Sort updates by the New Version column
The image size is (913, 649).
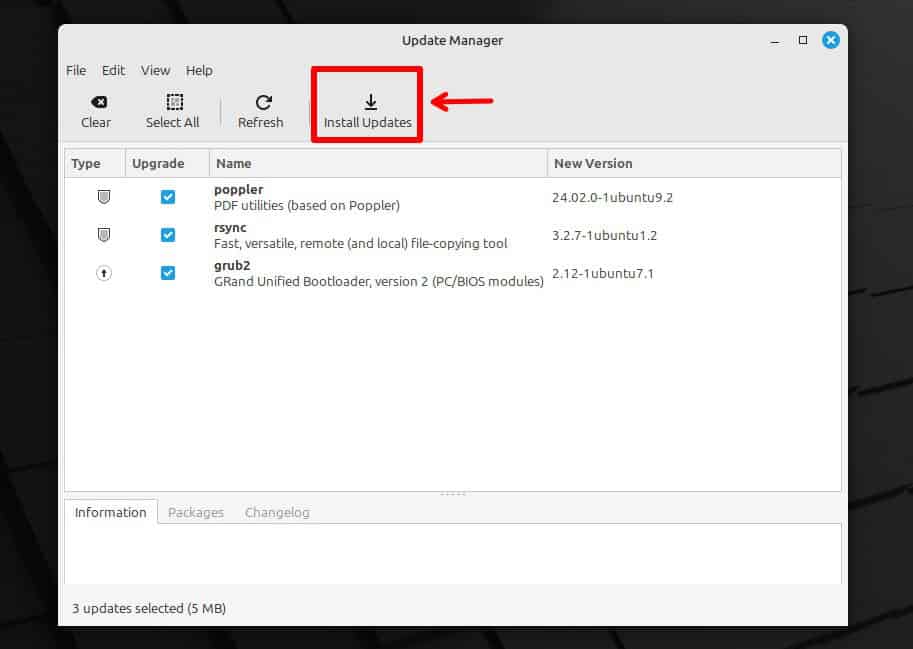pyautogui.click(x=592, y=163)
